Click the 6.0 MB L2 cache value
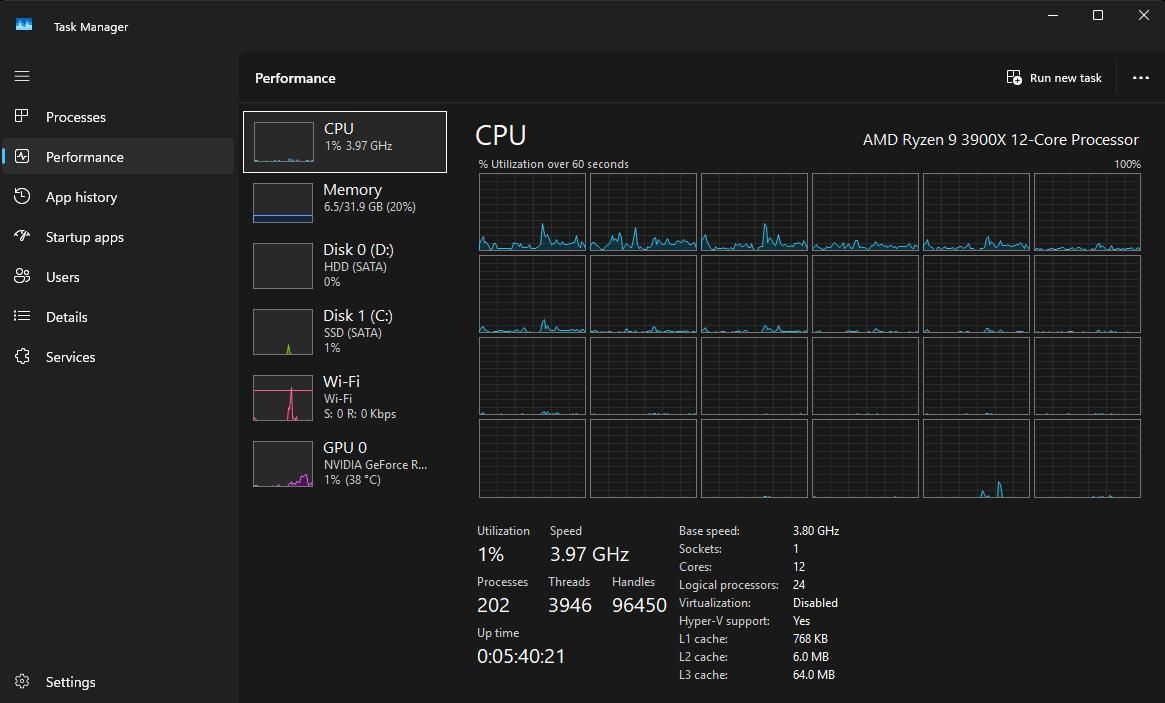This screenshot has height=703, width=1165. pos(811,657)
